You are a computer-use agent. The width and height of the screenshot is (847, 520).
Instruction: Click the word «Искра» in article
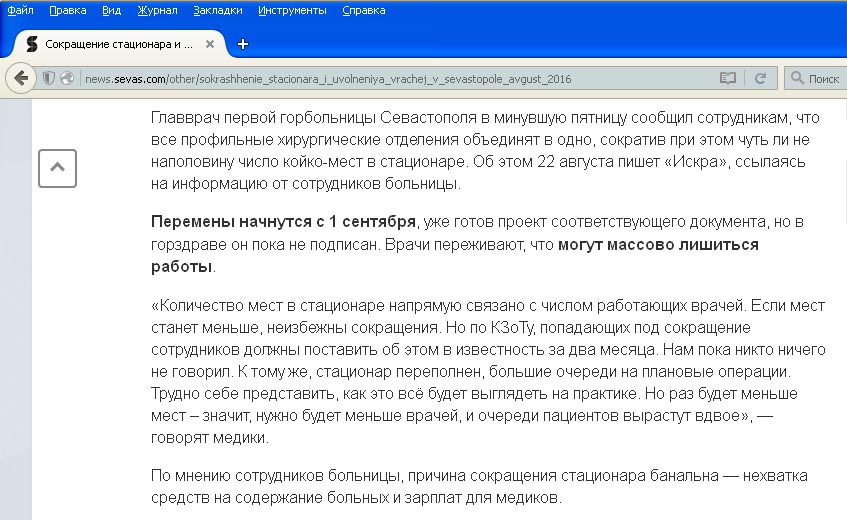[695, 161]
